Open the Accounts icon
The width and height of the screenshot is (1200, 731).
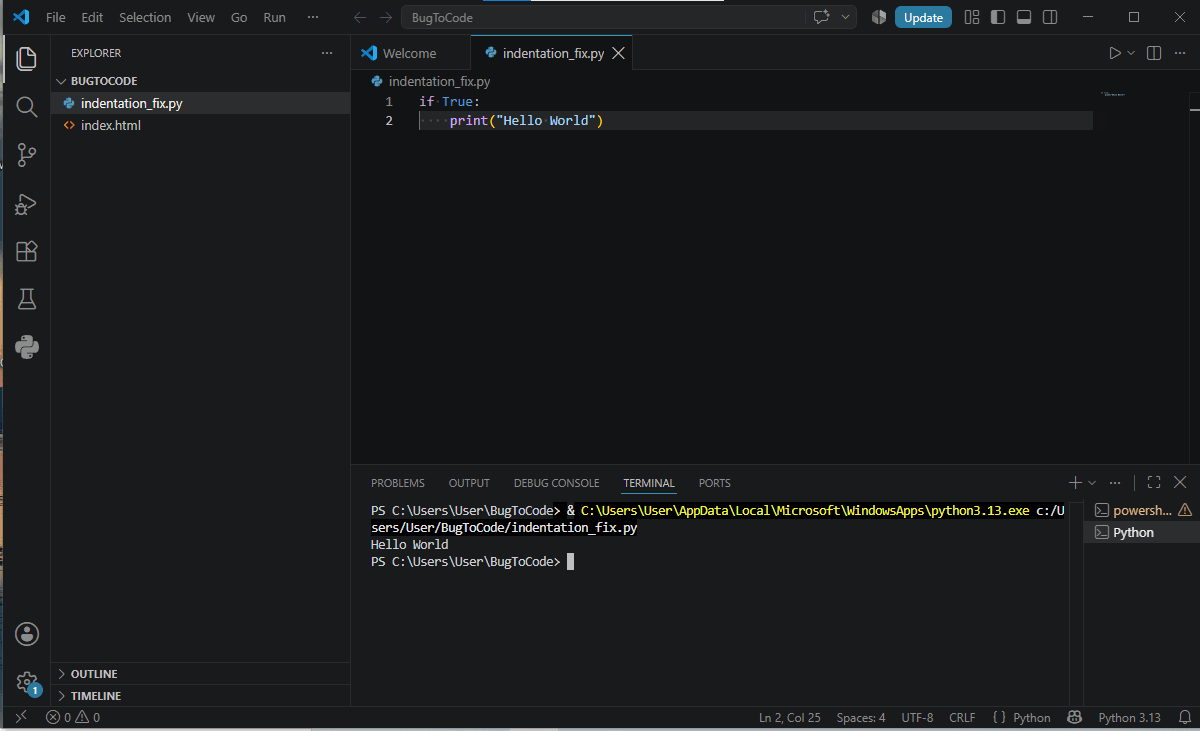tap(27, 633)
